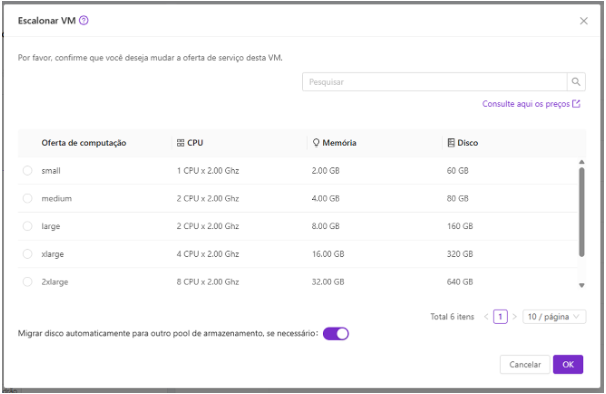Go to previous page arrow

(486, 317)
